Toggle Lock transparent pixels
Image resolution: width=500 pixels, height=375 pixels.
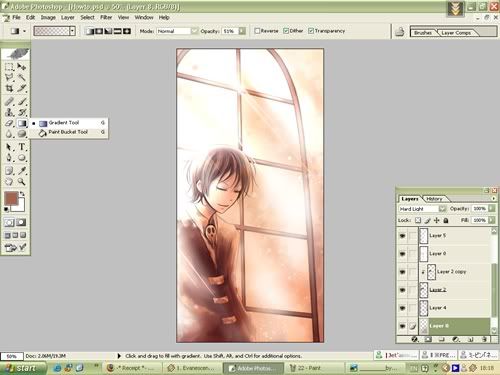418,220
